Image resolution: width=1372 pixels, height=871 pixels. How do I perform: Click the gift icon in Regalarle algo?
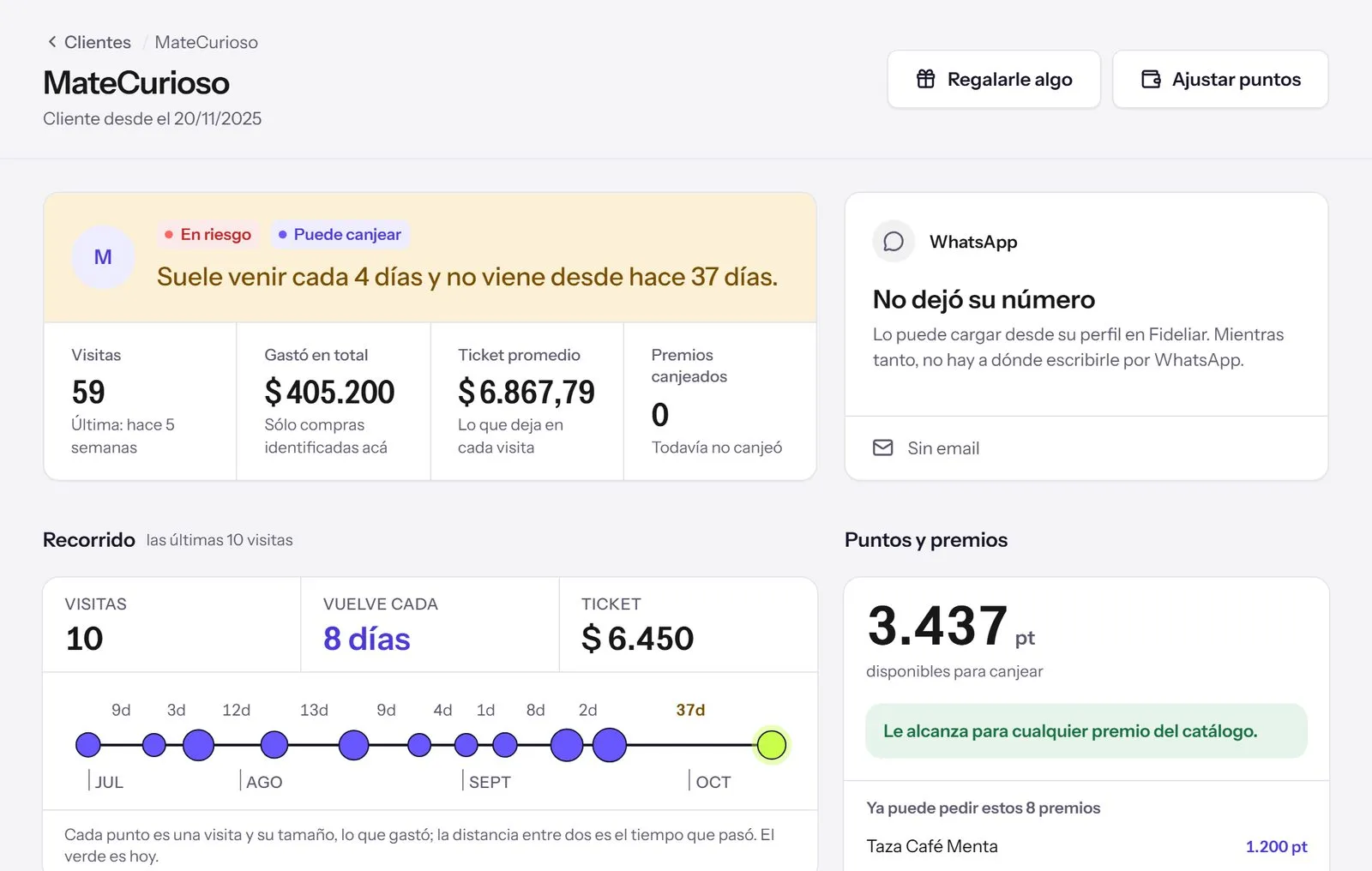pyautogui.click(x=926, y=79)
